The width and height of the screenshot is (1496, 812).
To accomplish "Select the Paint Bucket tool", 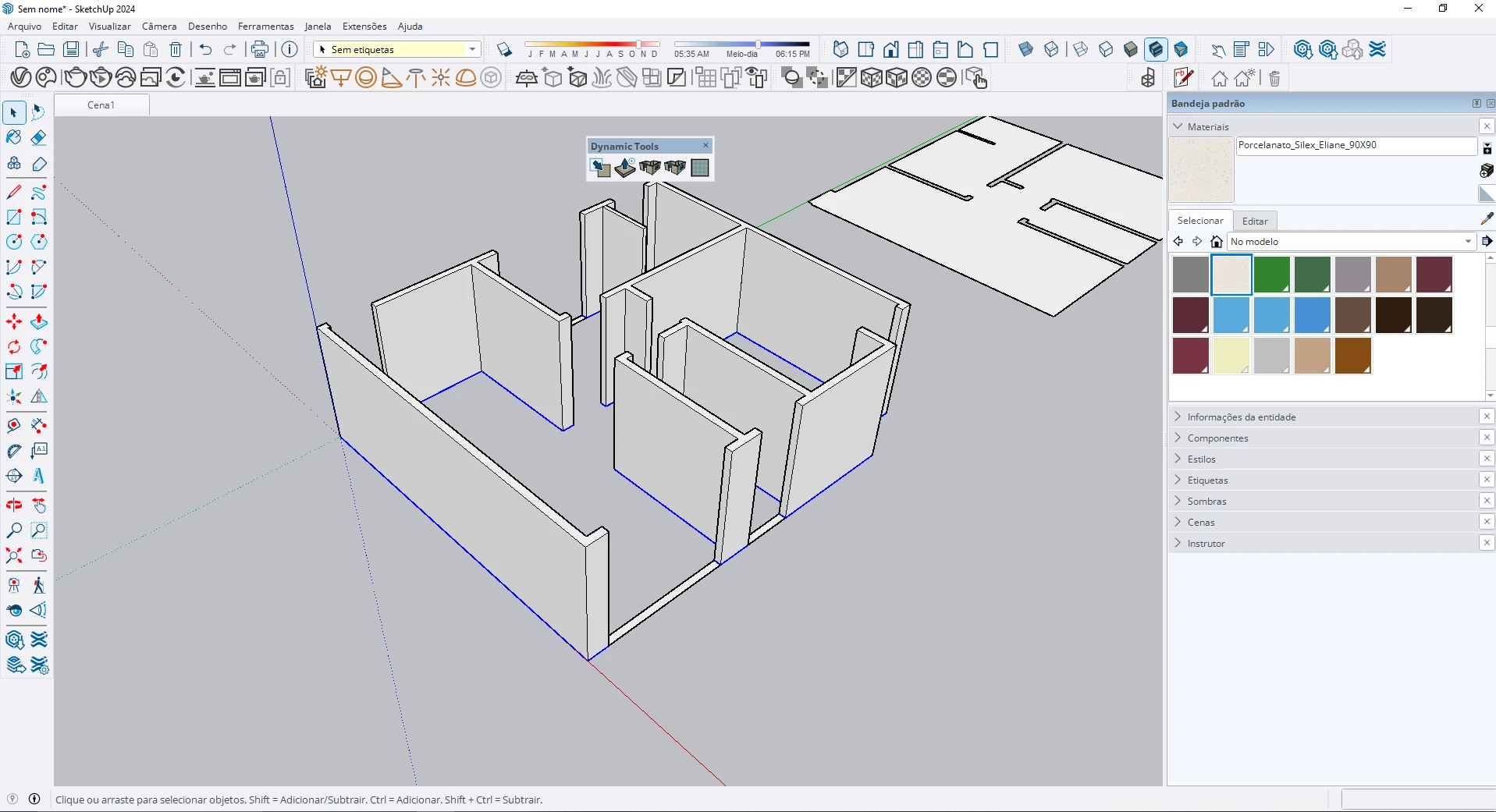I will pos(14,138).
